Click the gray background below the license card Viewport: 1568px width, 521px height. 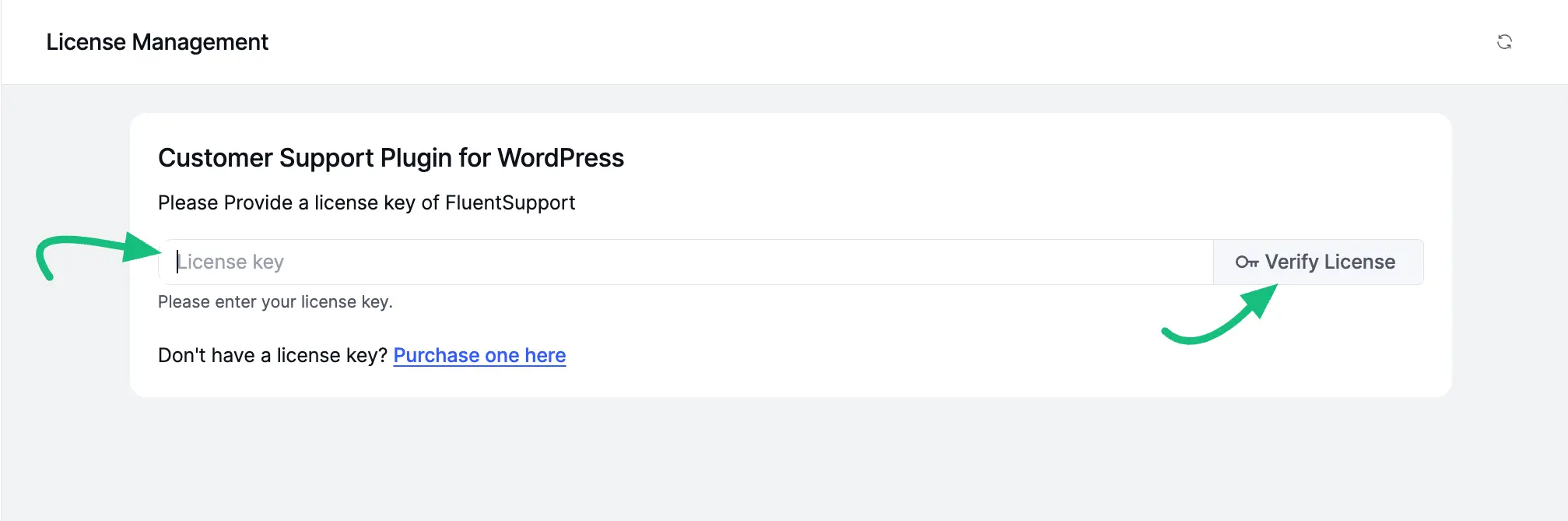(x=778, y=459)
